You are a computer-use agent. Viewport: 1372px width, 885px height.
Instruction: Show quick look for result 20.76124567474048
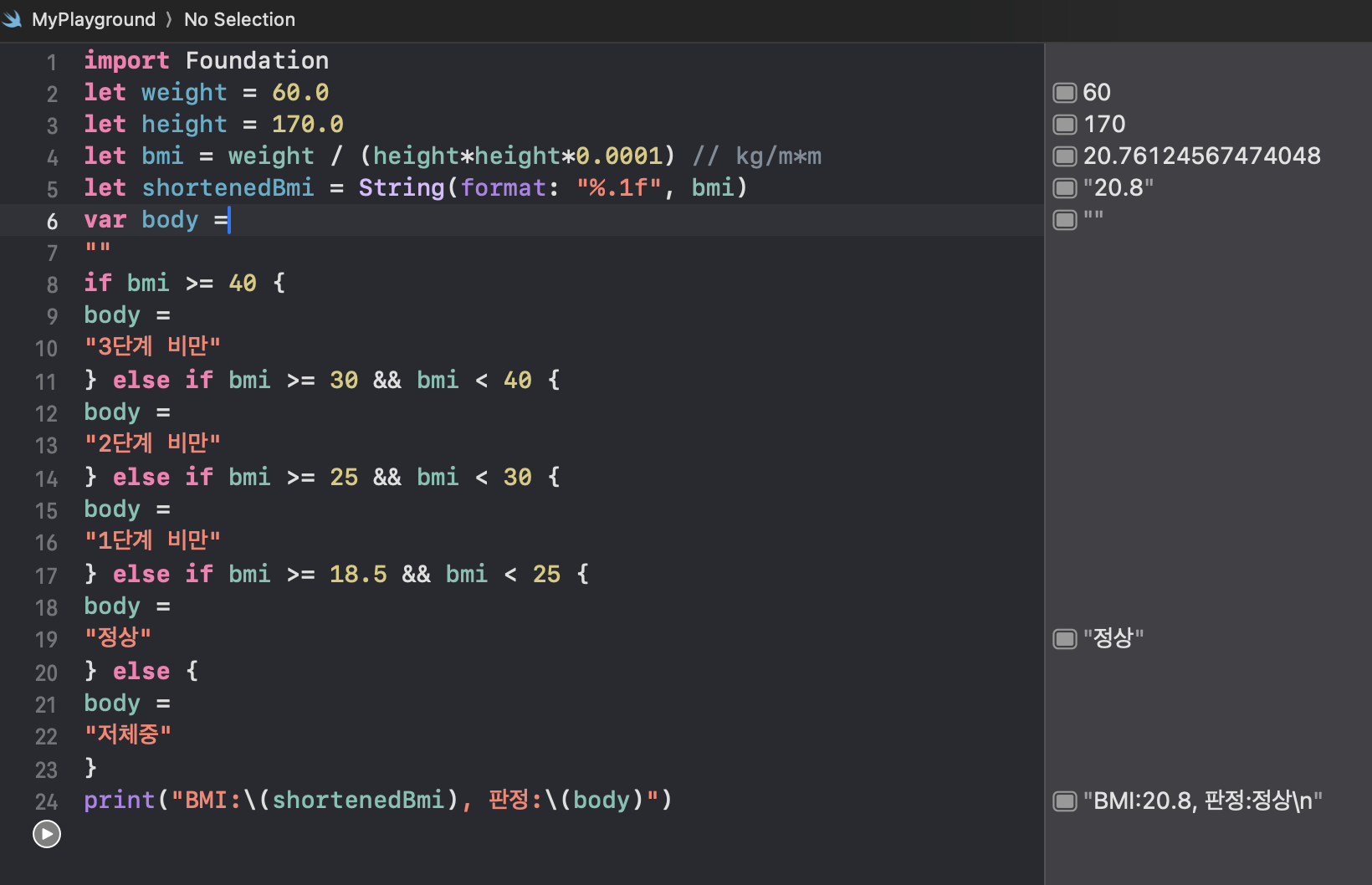click(x=1064, y=156)
